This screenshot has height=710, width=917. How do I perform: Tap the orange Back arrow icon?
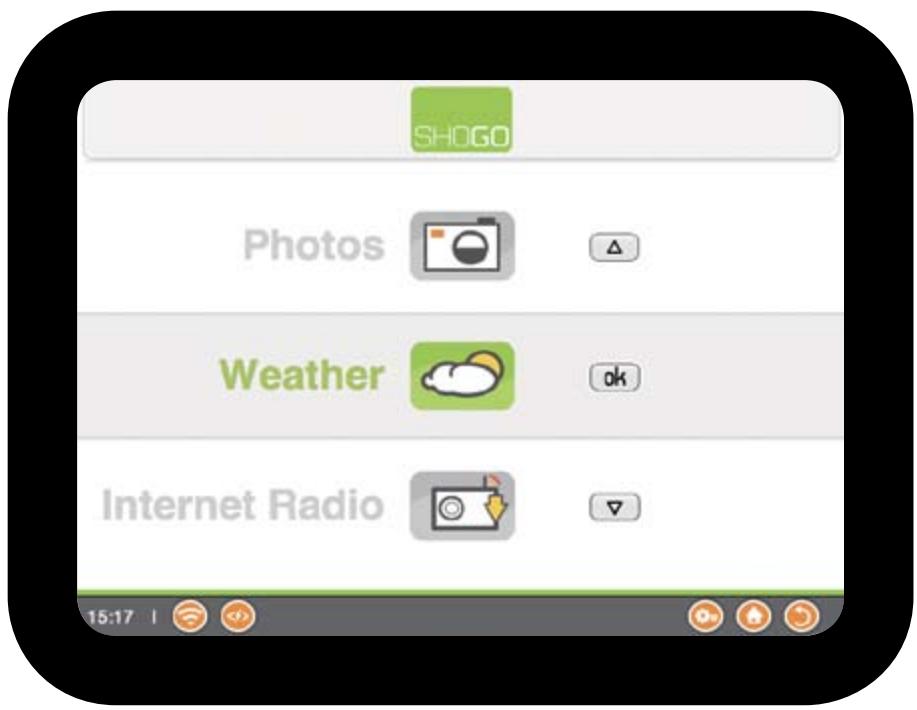point(801,616)
